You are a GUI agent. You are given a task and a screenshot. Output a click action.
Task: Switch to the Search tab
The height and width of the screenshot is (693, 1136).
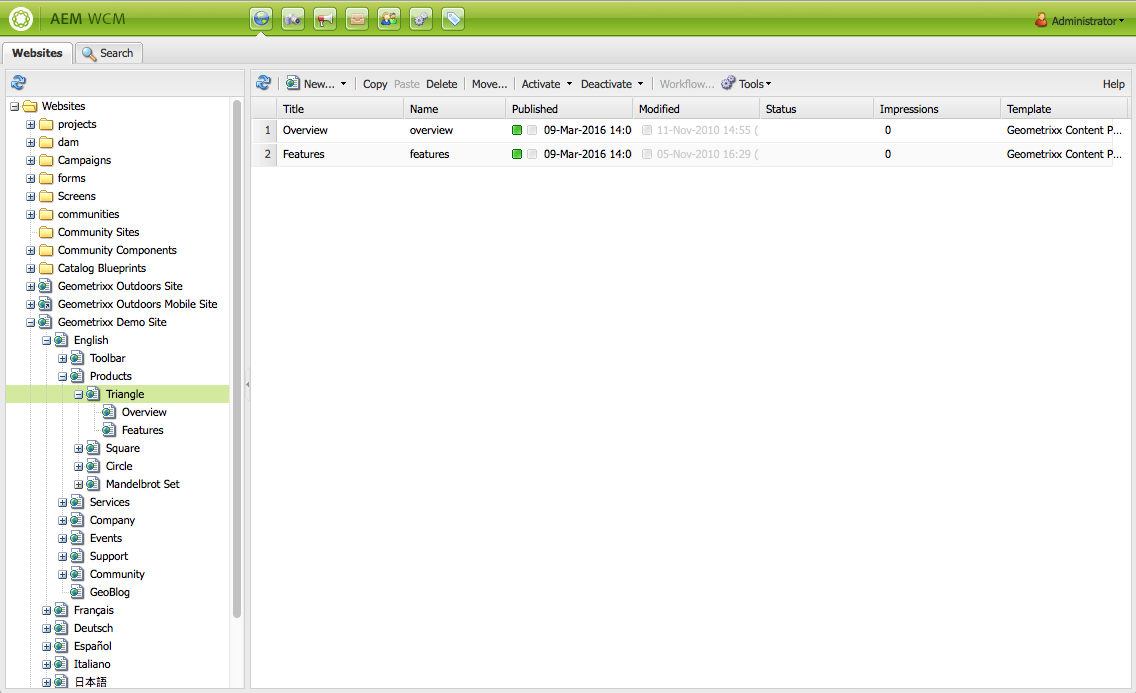tap(109, 53)
